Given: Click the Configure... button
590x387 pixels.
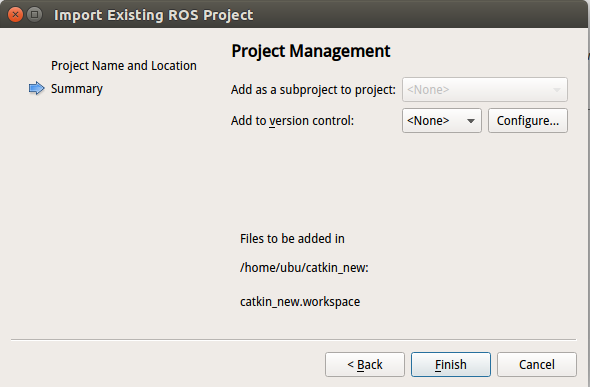Looking at the screenshot, I should (x=528, y=121).
